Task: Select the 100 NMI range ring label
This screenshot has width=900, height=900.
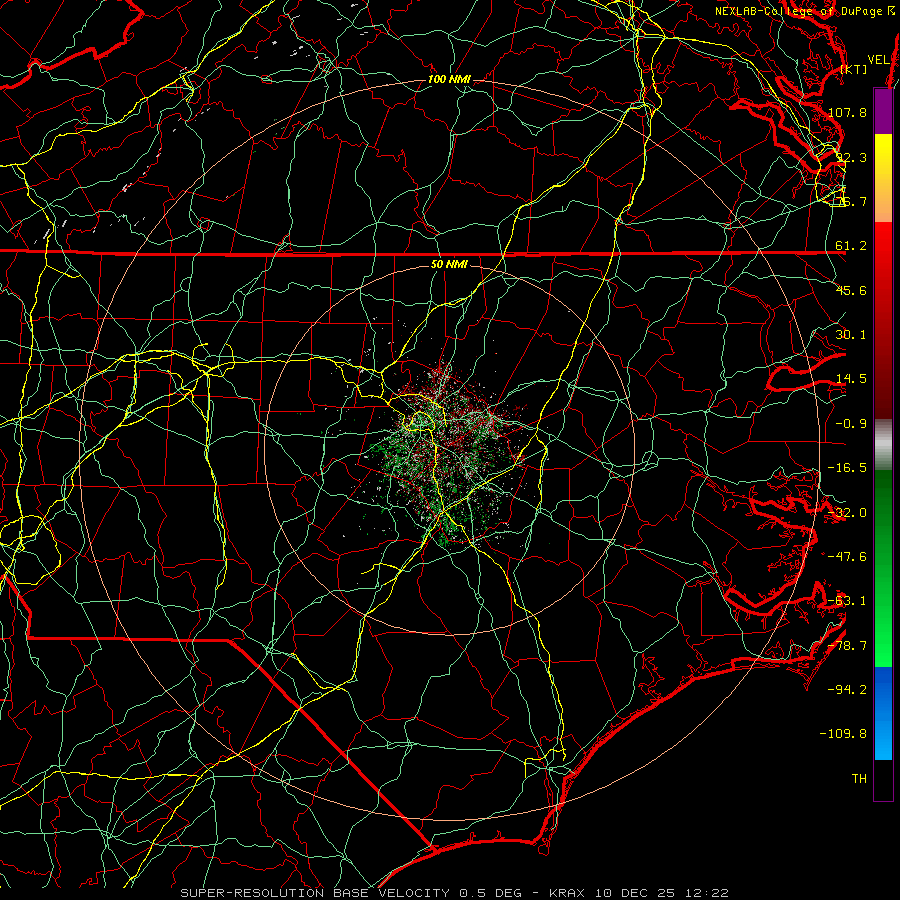Action: [449, 79]
